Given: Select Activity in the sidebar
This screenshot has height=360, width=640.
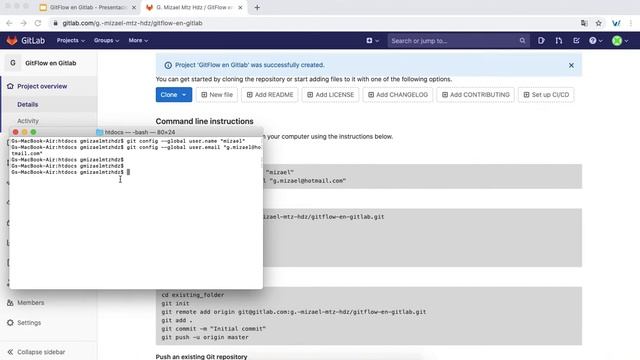Looking at the screenshot, I should (28, 121).
